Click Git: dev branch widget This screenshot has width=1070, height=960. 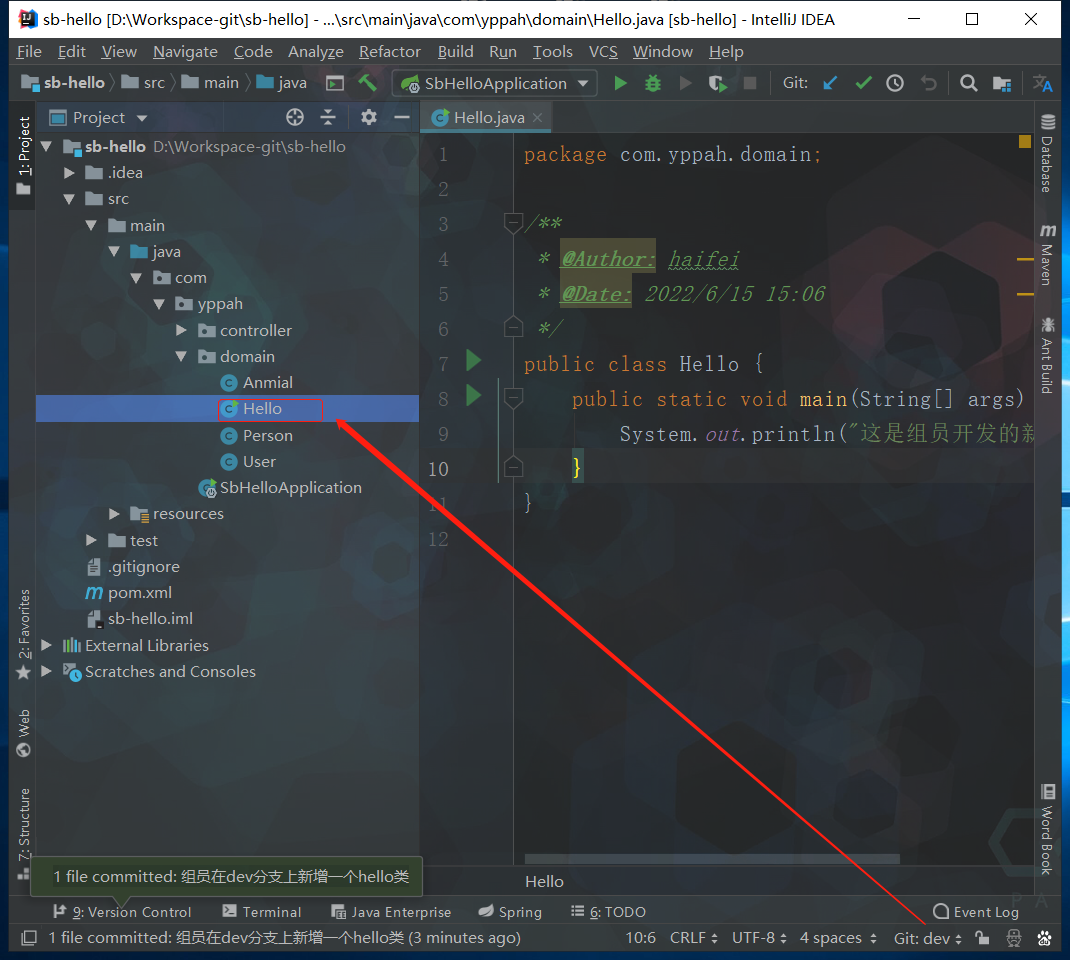(927, 938)
